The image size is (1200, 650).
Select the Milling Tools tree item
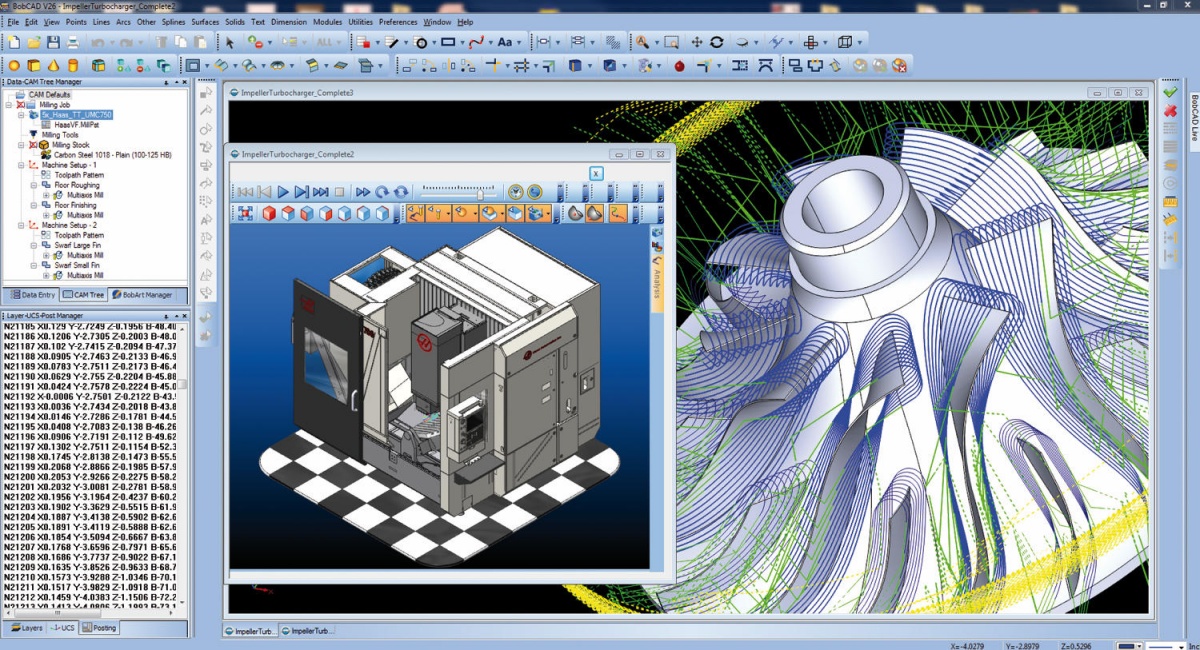[60, 135]
